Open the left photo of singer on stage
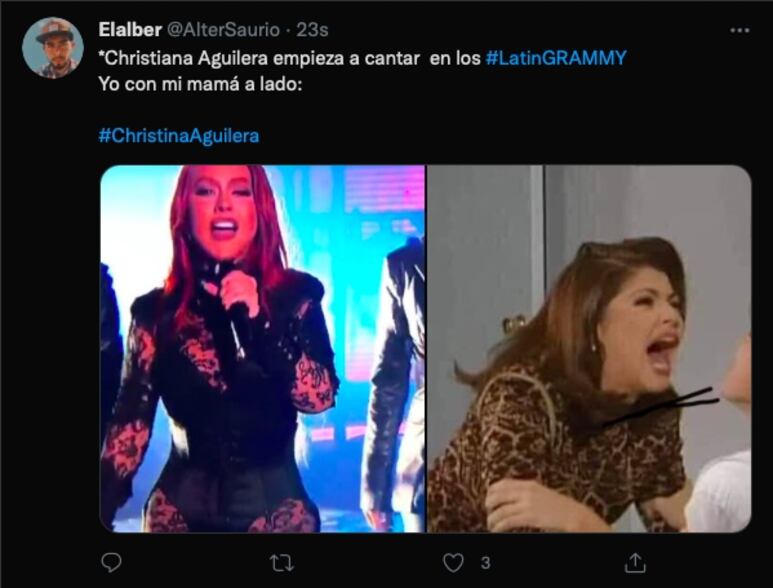Screen dimensions: 773x588 click(263, 349)
